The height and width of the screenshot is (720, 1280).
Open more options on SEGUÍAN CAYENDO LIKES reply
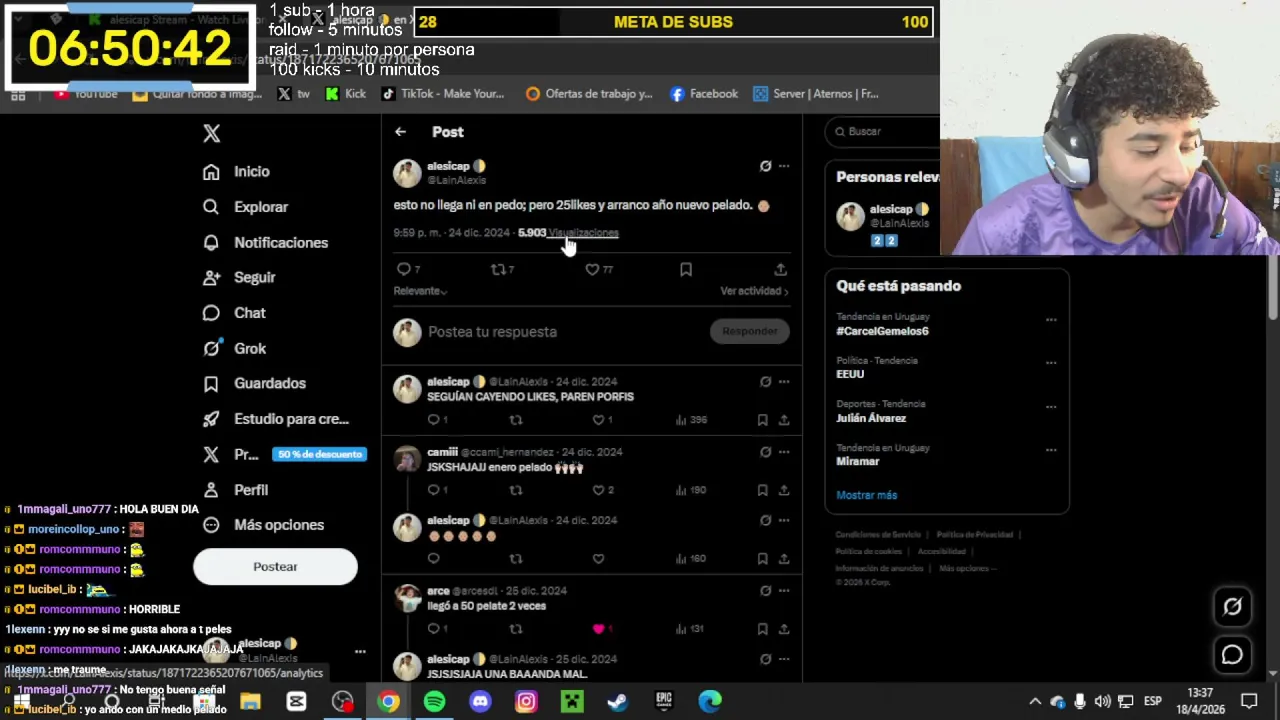784,381
